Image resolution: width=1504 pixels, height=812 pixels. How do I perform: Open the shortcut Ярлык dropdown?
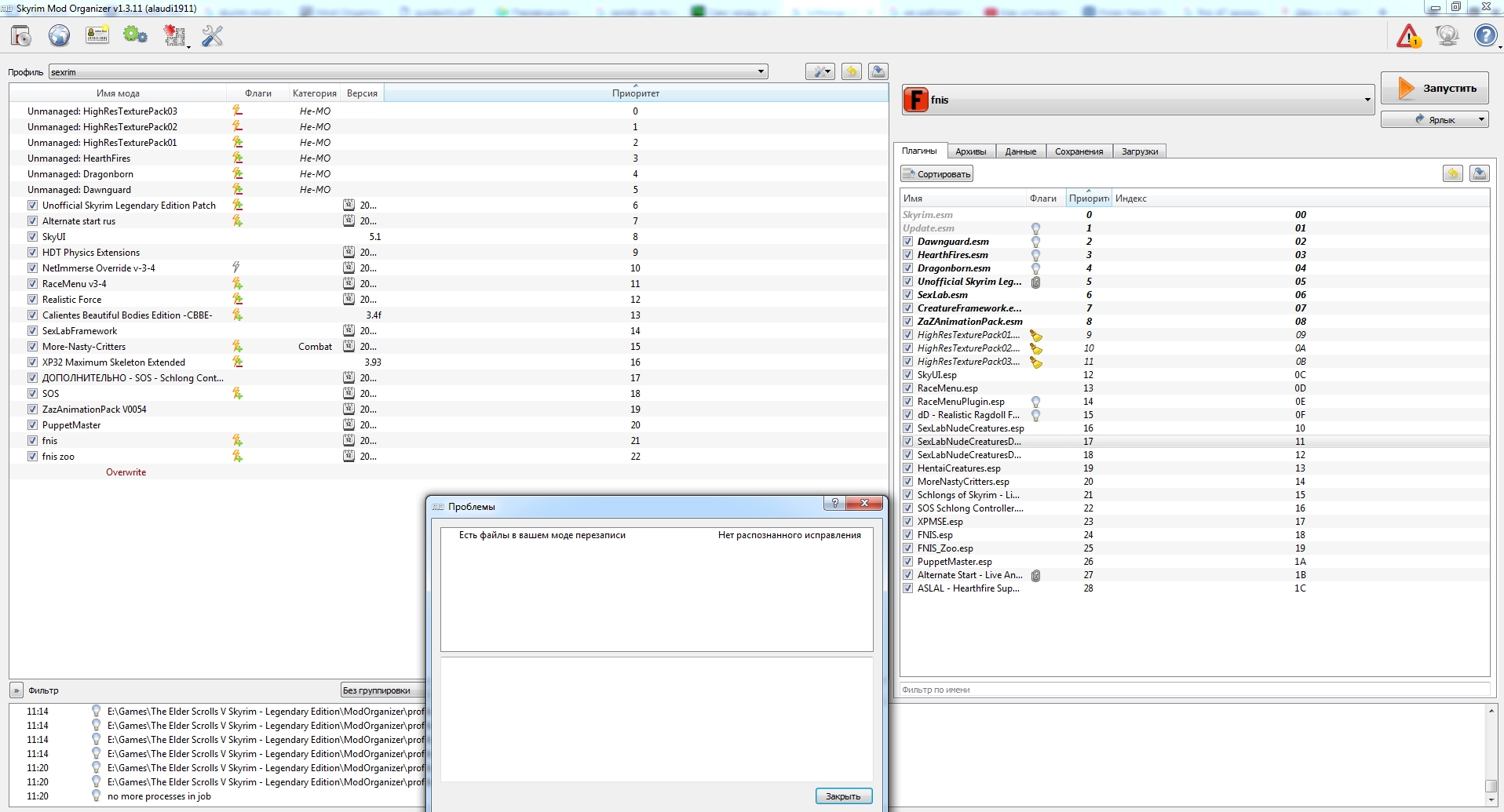pos(1481,119)
